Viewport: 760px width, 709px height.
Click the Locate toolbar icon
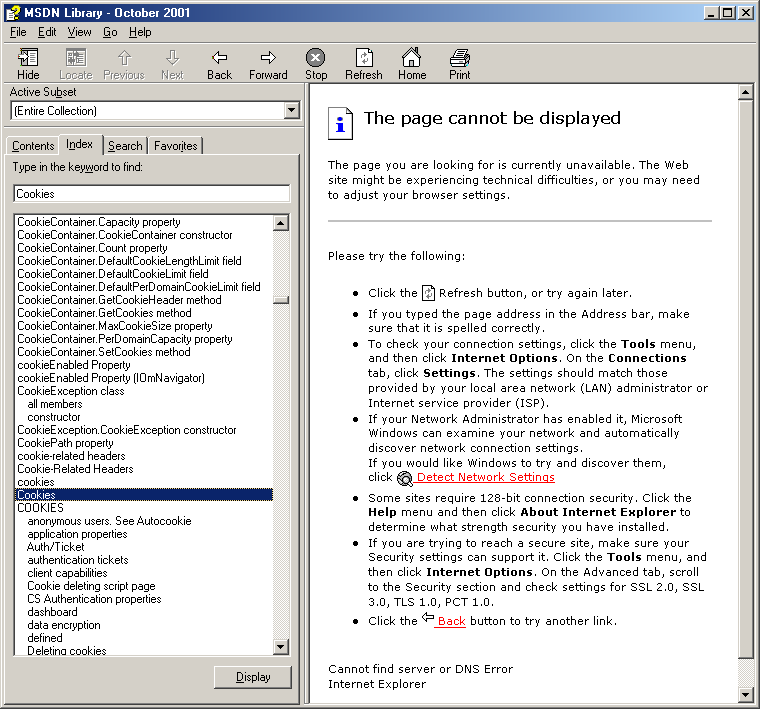click(76, 58)
